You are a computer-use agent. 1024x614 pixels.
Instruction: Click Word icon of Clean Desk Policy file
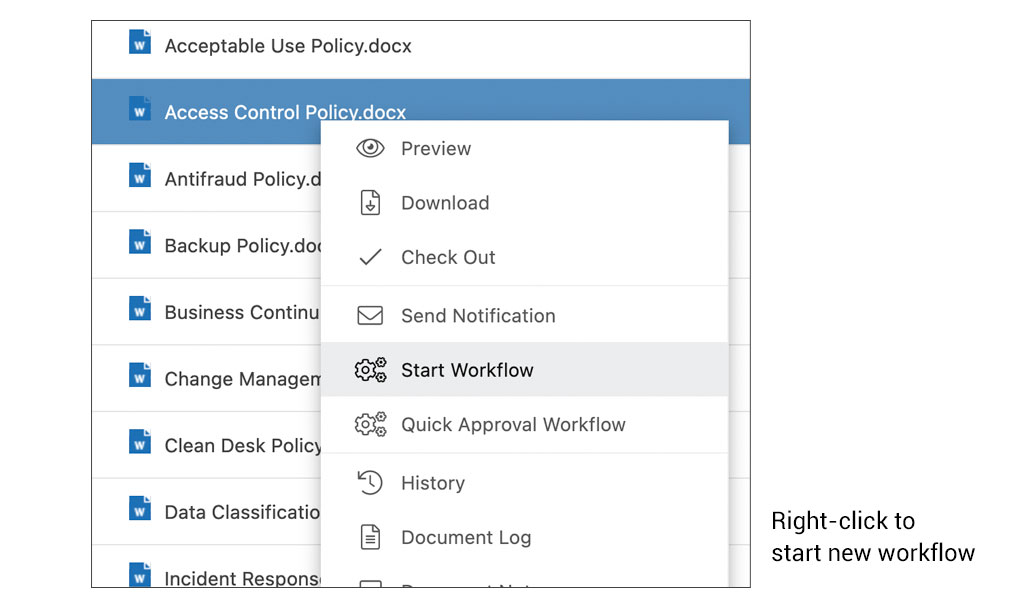(140, 442)
